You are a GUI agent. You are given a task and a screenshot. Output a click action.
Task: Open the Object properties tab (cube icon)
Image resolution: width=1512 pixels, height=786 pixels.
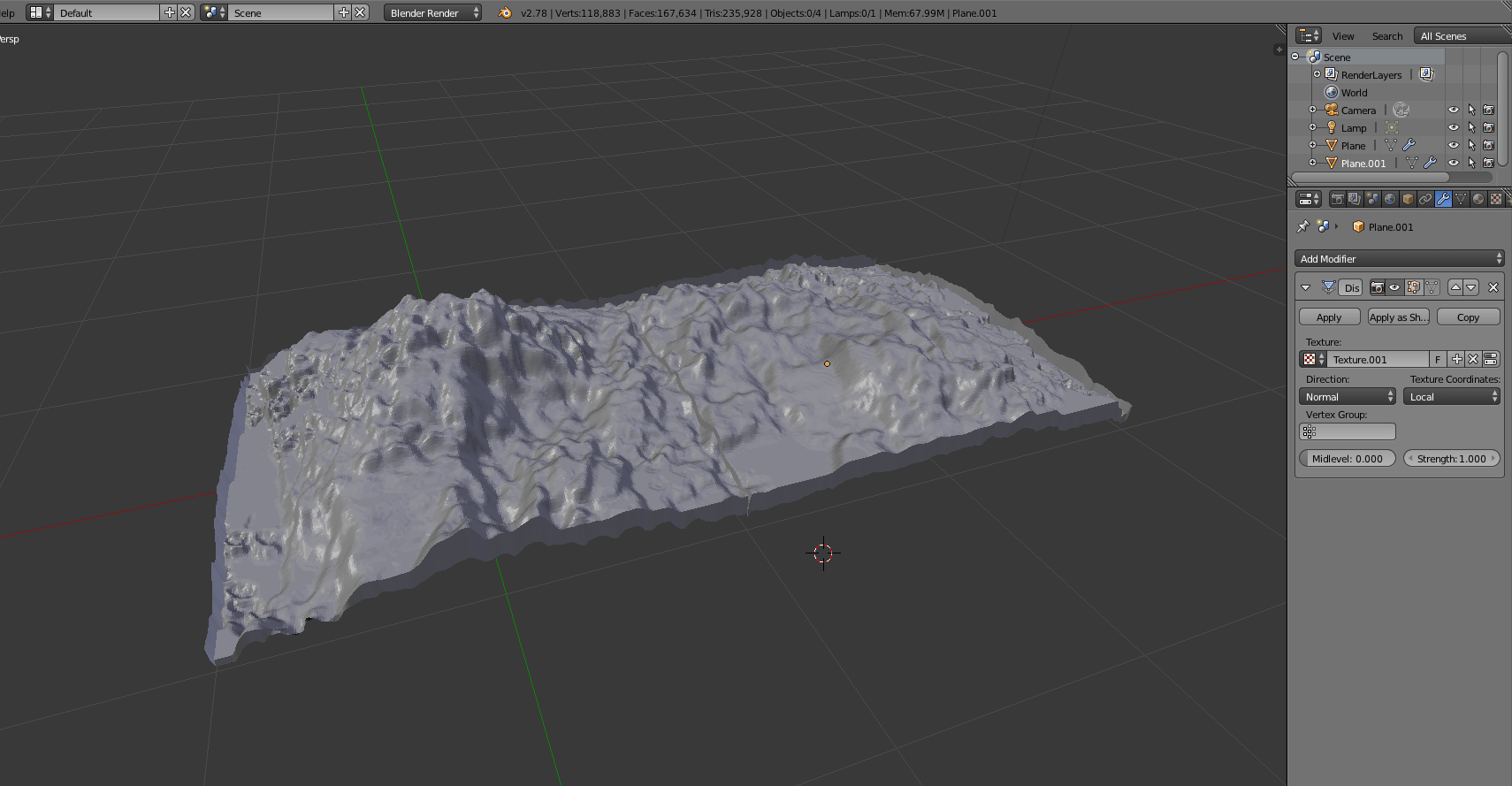click(x=1408, y=199)
